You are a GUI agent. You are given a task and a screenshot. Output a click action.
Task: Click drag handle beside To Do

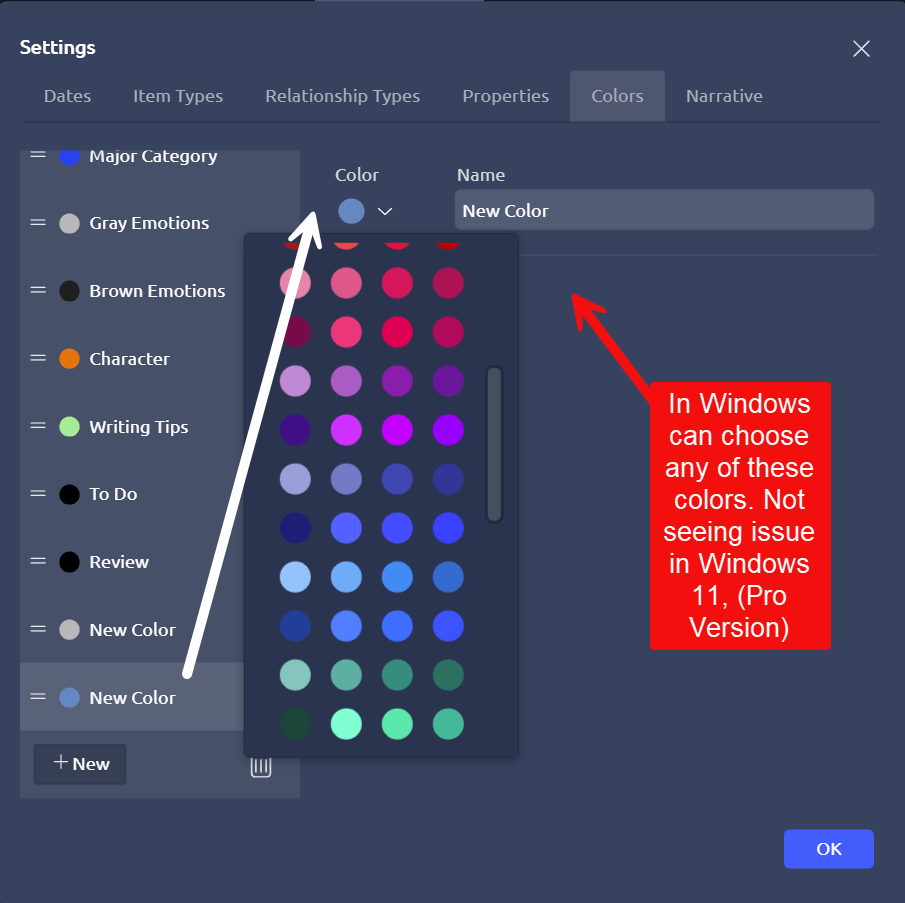(x=38, y=493)
